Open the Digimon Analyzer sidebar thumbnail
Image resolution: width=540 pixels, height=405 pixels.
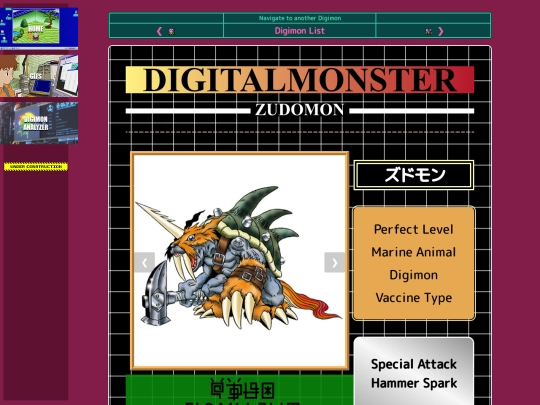[x=39, y=123]
